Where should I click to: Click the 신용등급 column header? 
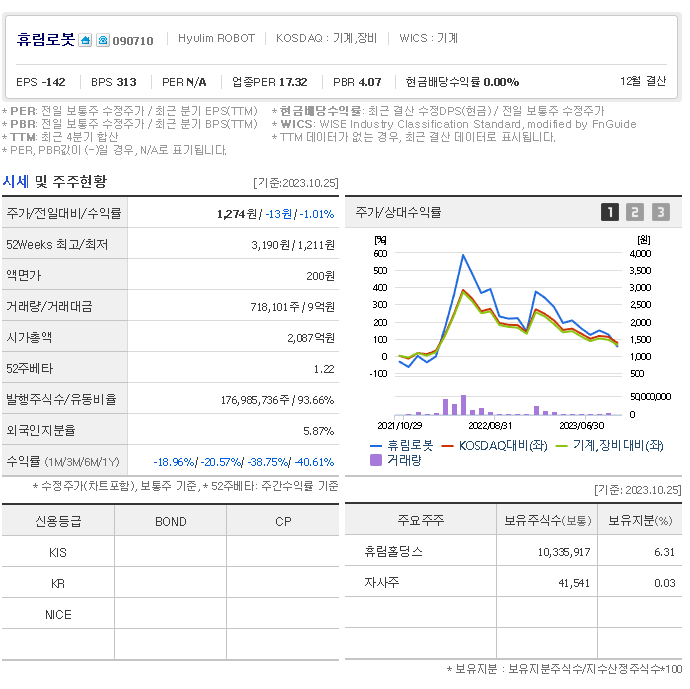click(58, 521)
